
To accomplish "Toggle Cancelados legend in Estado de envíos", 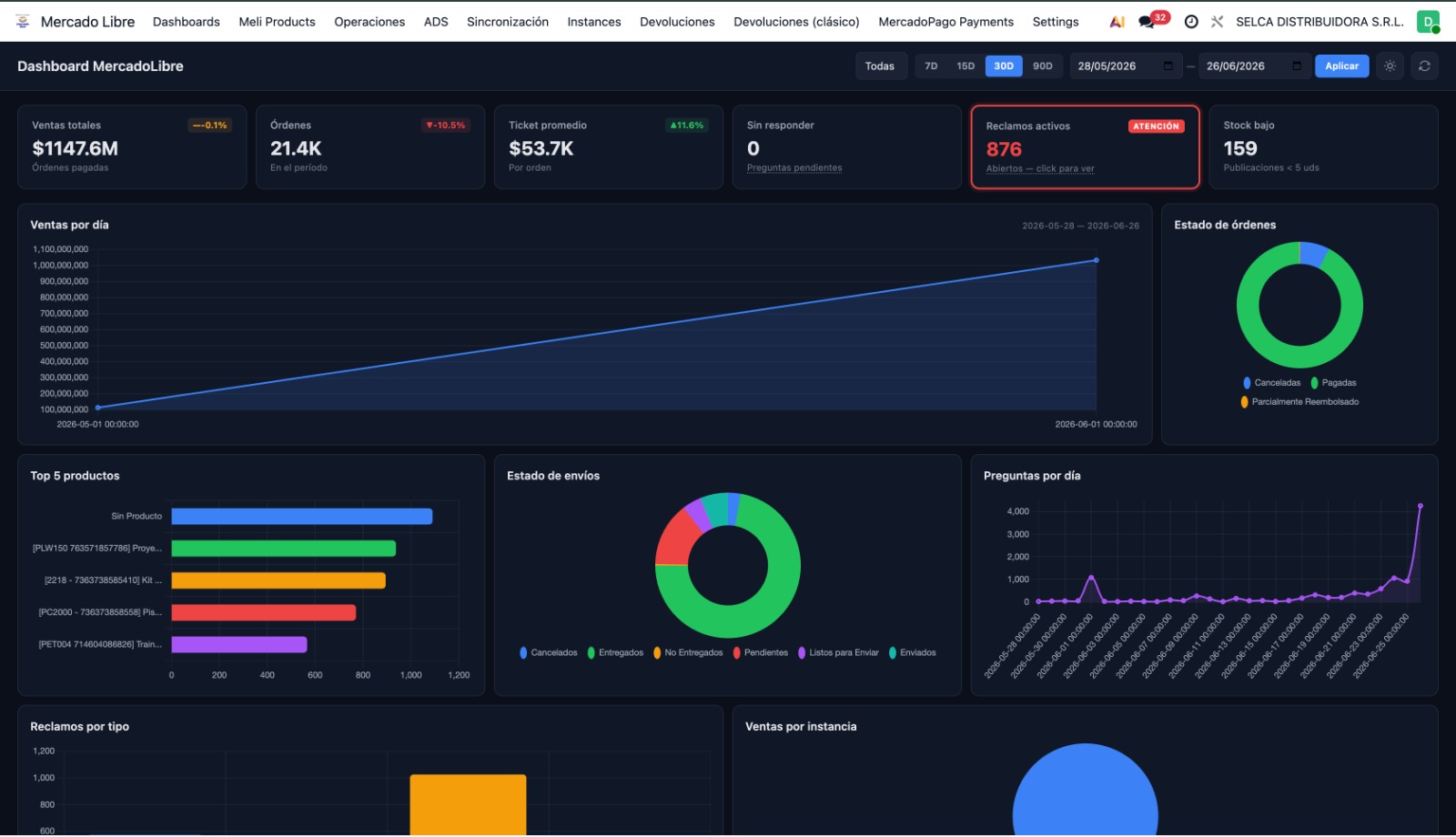I will point(548,652).
